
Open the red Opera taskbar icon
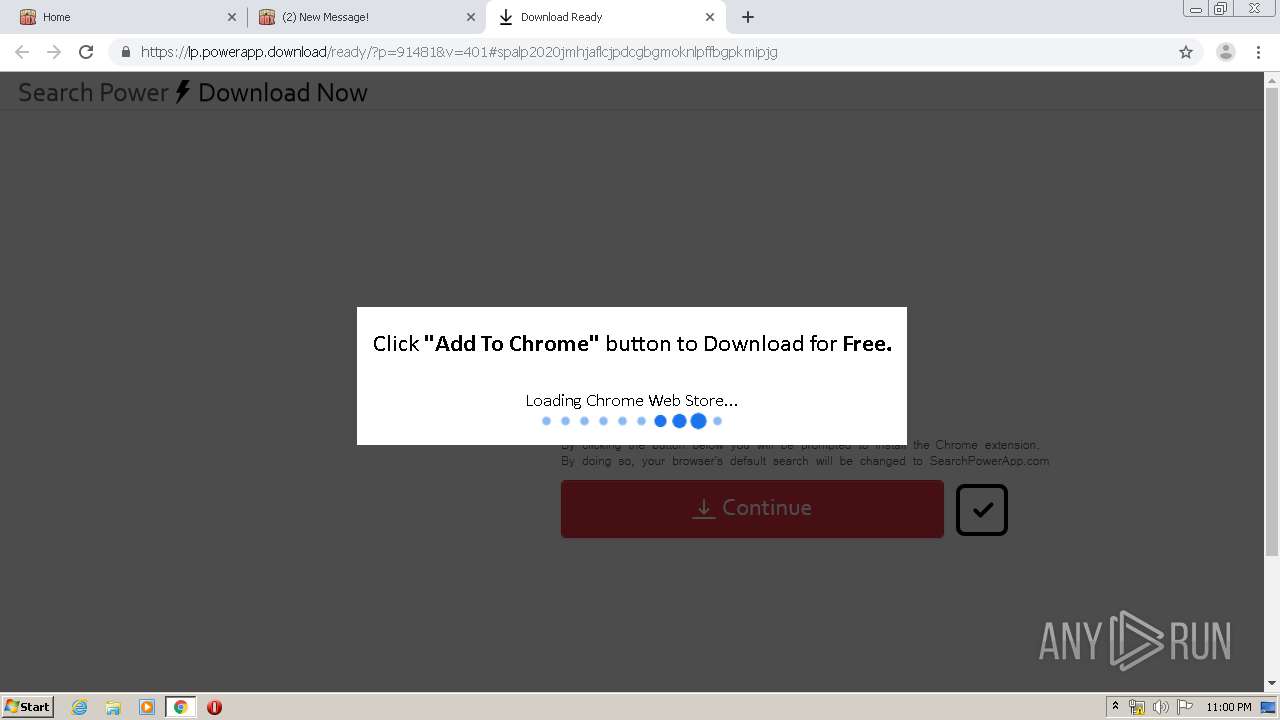tap(214, 707)
